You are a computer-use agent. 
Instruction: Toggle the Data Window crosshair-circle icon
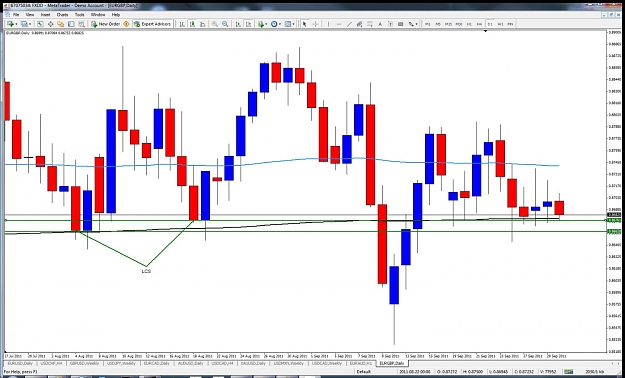[51, 24]
